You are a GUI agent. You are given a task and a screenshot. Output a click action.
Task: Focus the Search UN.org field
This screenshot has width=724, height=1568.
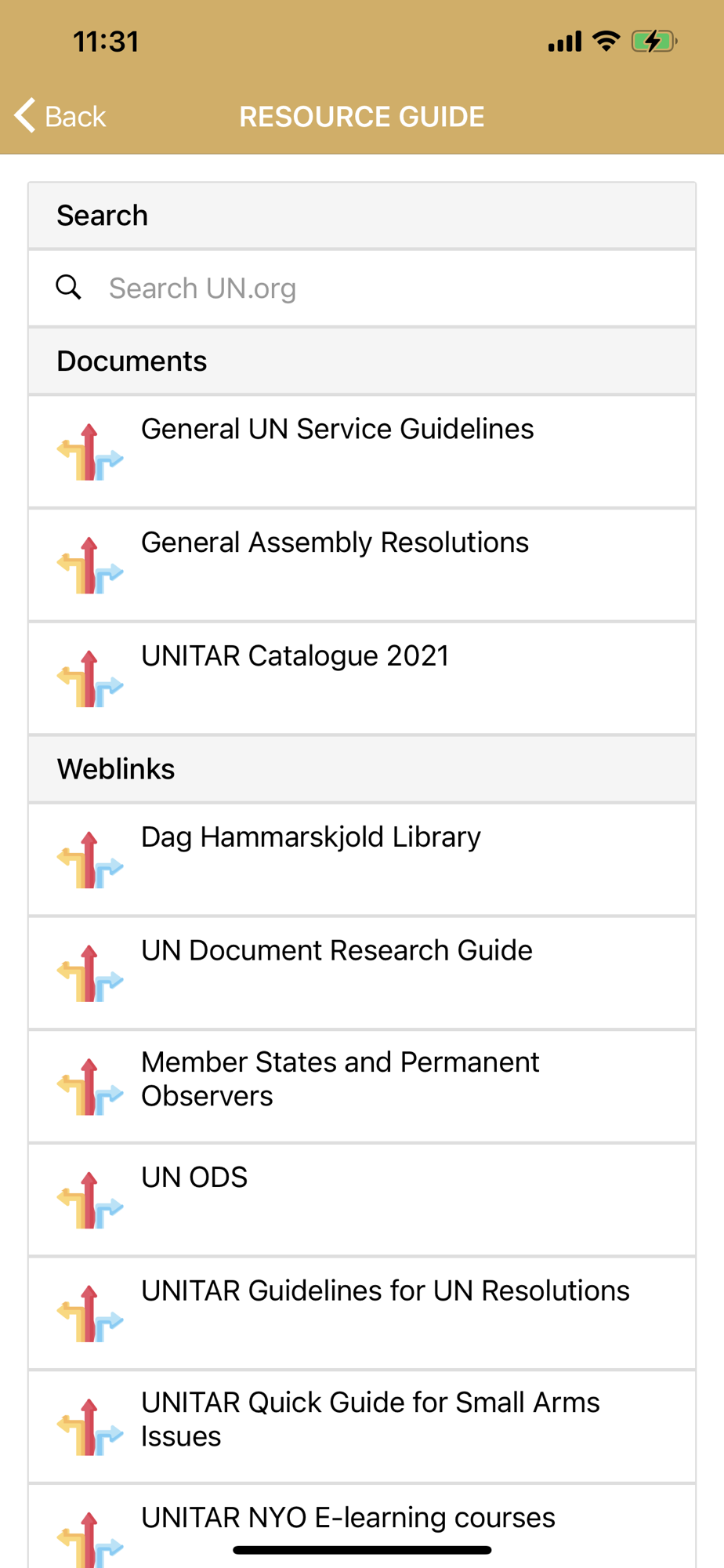point(362,289)
